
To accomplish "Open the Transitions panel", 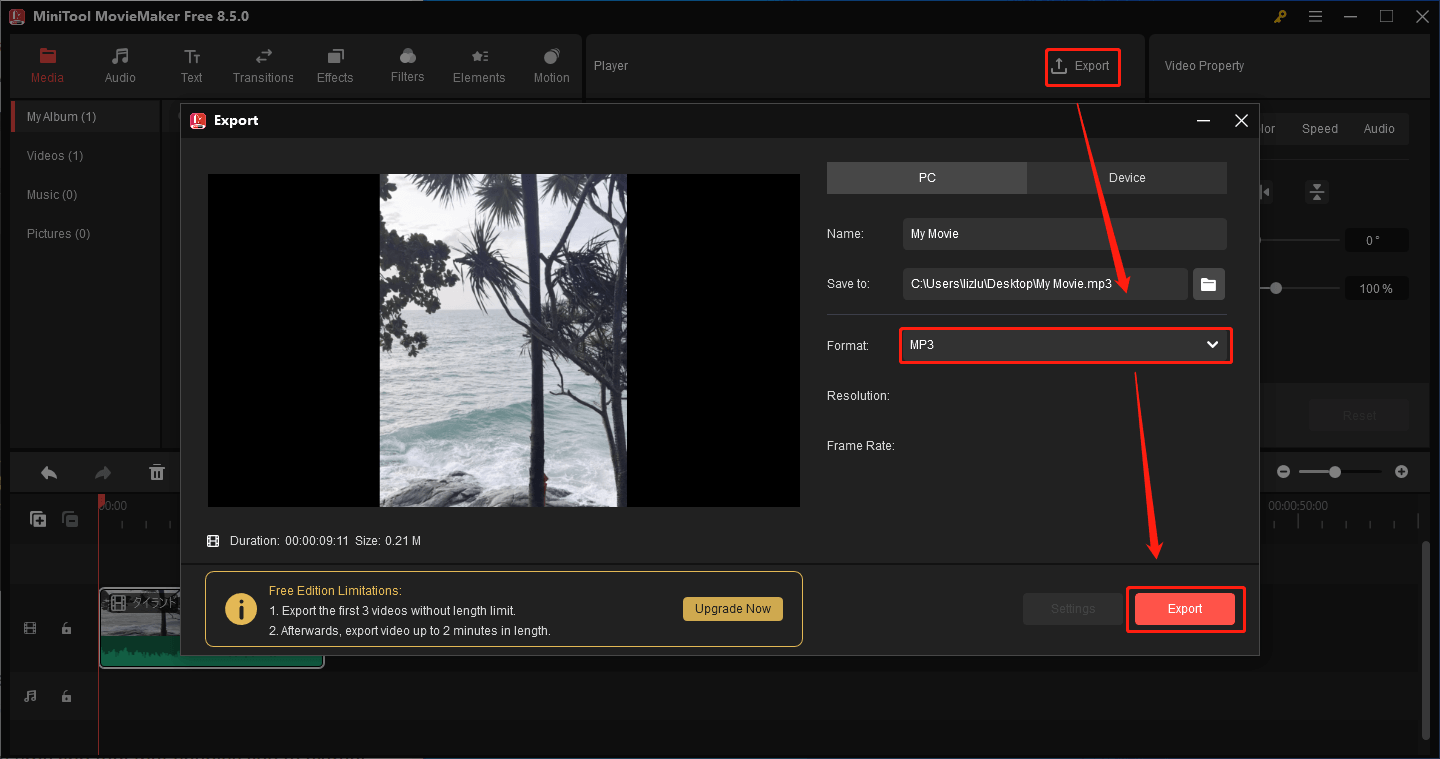I will 263,65.
